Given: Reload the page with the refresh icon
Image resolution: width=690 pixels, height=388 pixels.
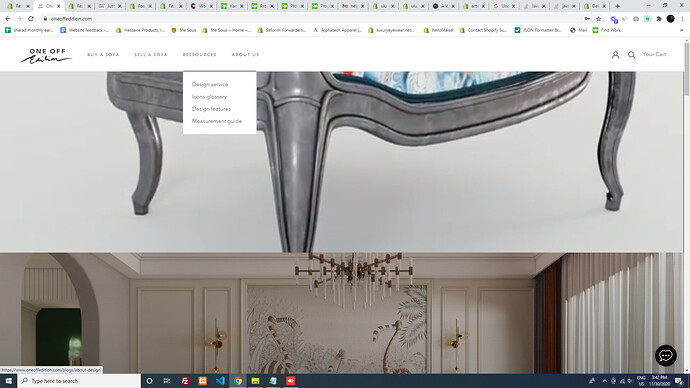Looking at the screenshot, I should point(31,19).
